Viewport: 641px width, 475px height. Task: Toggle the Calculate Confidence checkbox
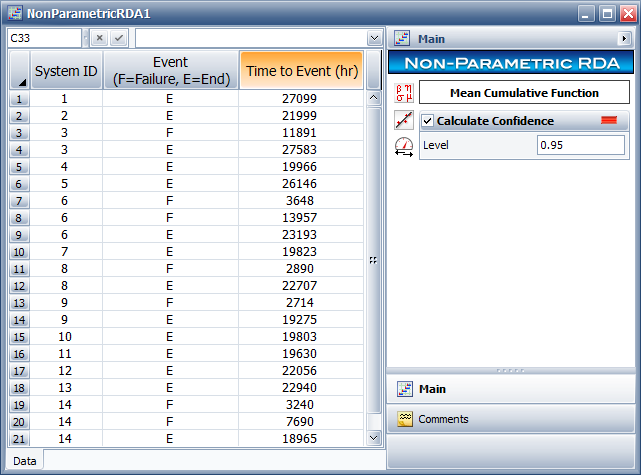coord(428,121)
